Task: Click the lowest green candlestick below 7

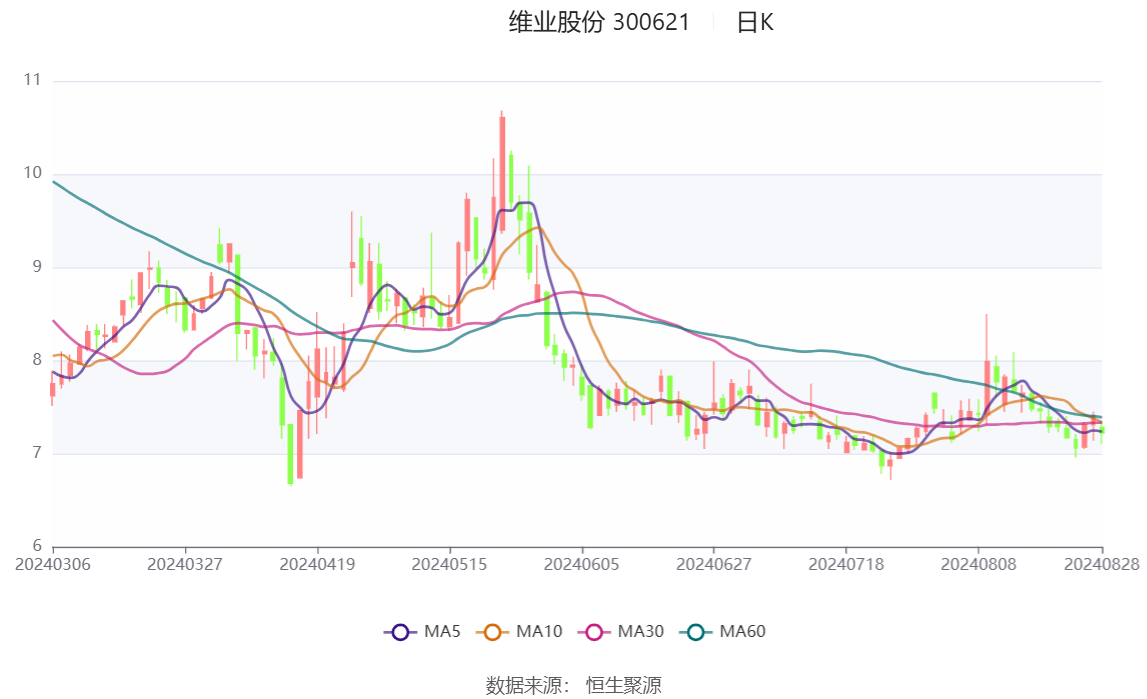Action: [290, 453]
